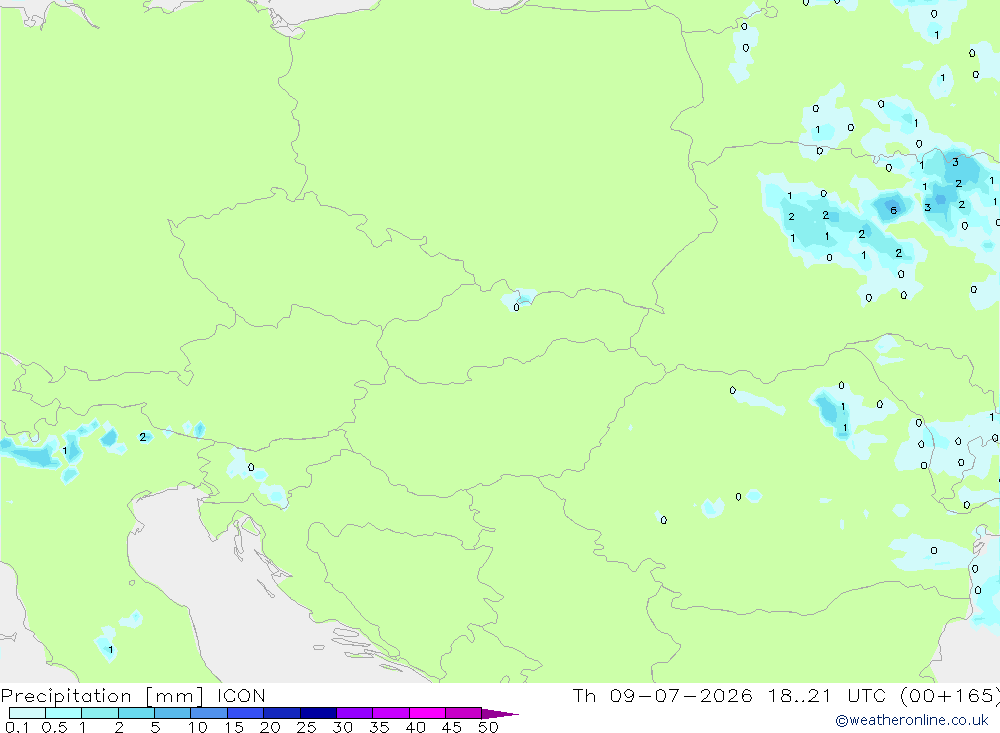Select the 25–30 mm dark navy legend swatch
Viewport: 1000px width, 733px height.
pos(318,713)
